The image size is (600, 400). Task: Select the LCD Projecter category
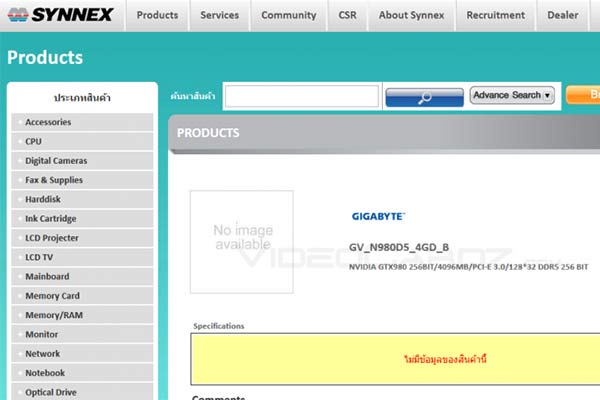82,238
